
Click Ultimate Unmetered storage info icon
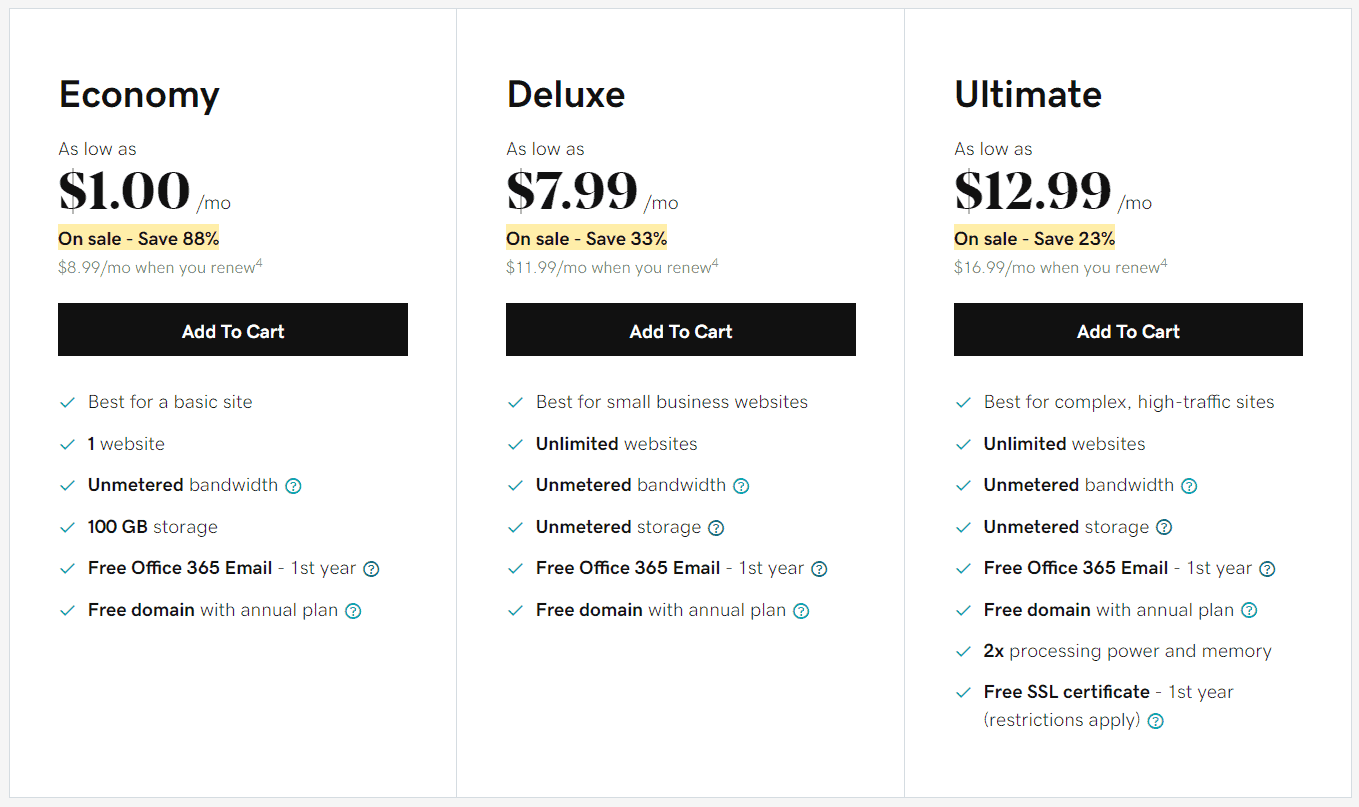pyautogui.click(x=1164, y=528)
